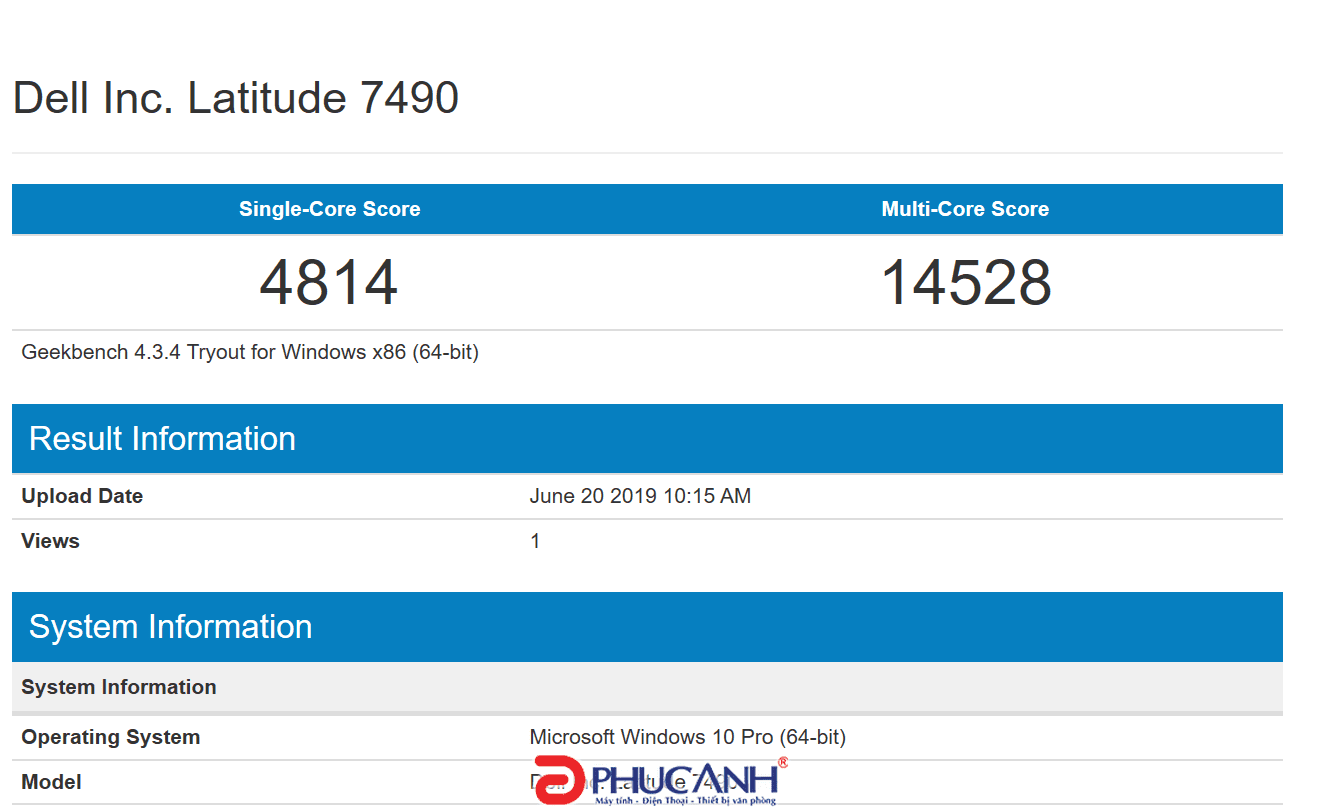
Task: Click the Views label
Action: (50, 541)
